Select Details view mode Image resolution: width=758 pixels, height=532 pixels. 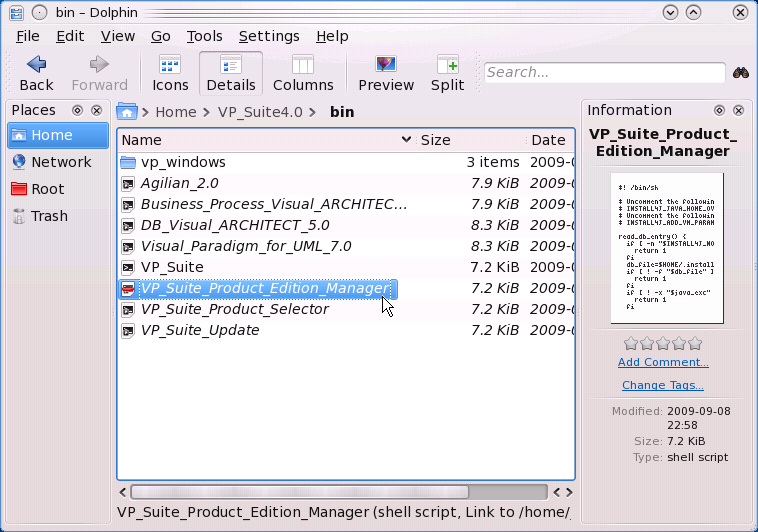pos(231,74)
